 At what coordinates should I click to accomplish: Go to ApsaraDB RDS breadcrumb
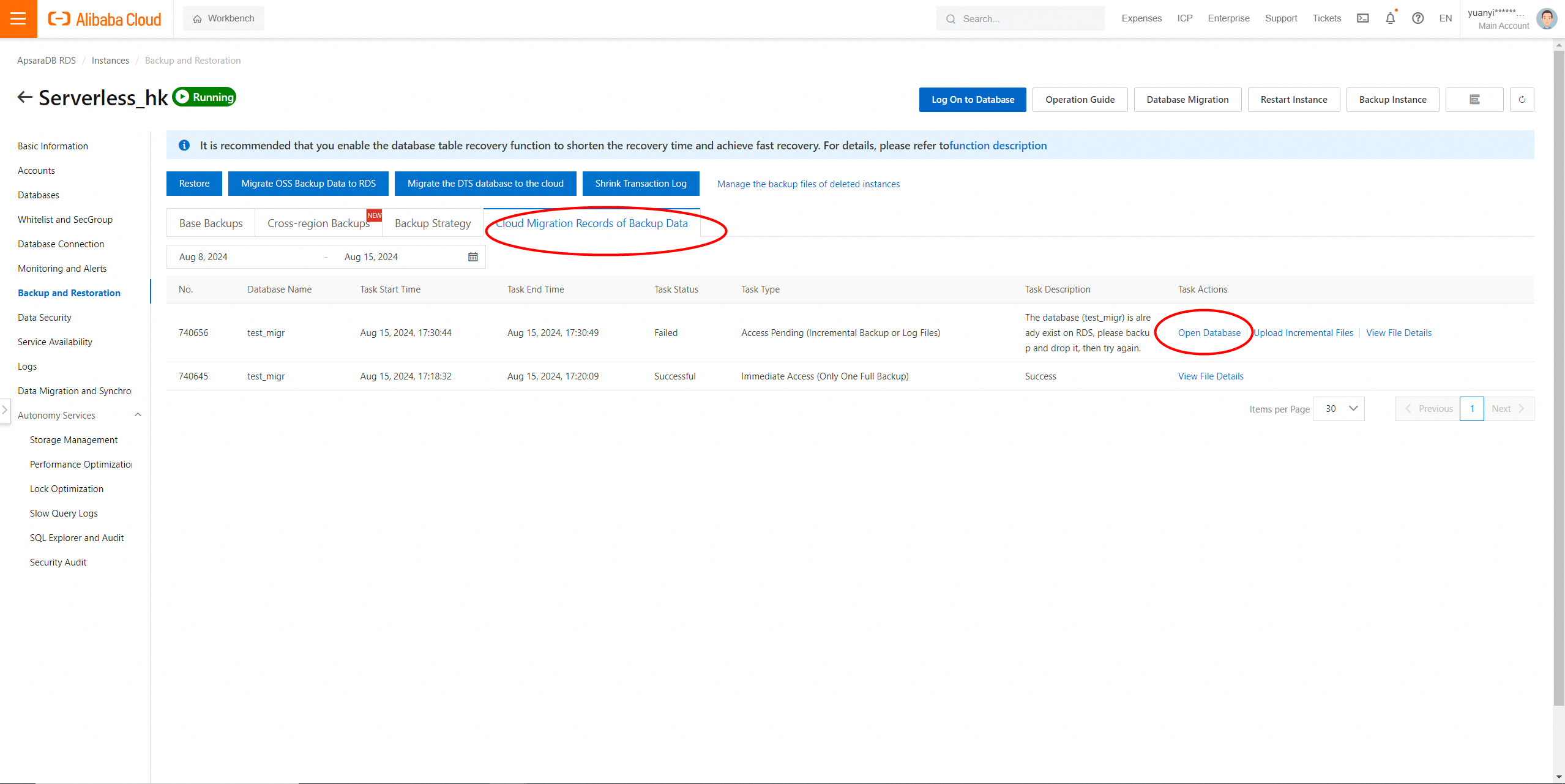click(x=47, y=61)
